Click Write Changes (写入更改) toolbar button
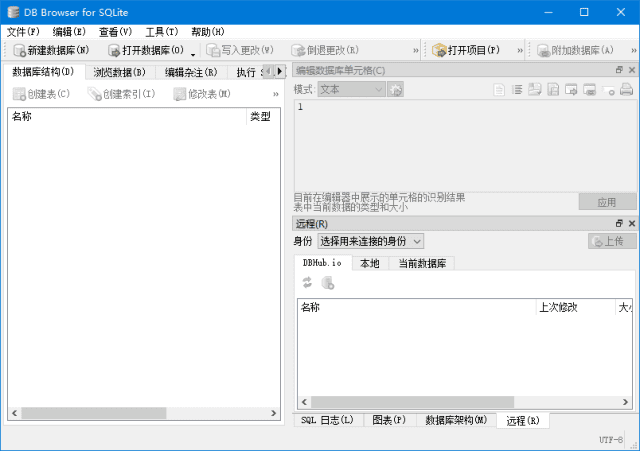Screen dimensions: 640x451 240,50
